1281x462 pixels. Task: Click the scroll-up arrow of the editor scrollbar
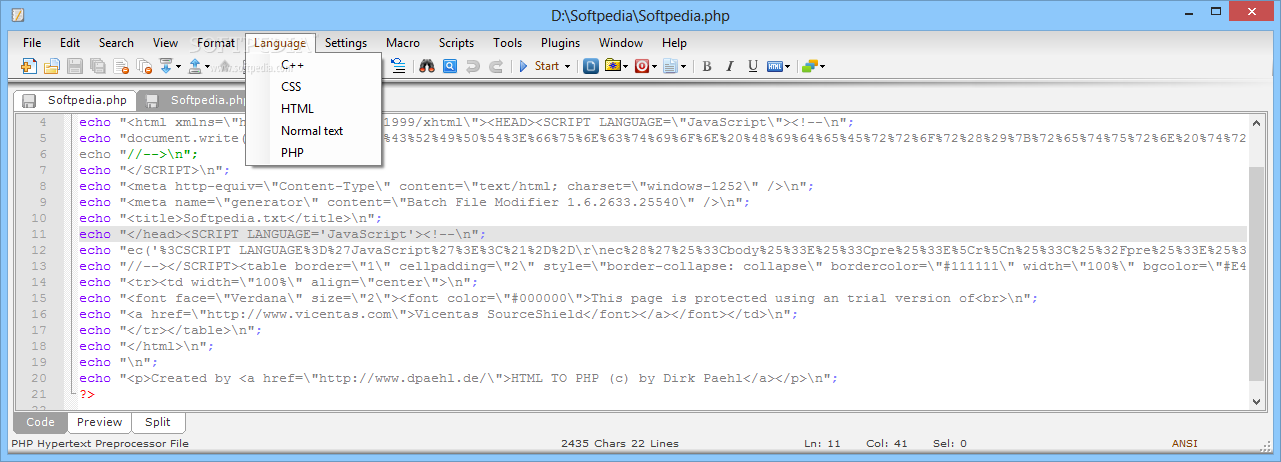pyautogui.click(x=1258, y=122)
